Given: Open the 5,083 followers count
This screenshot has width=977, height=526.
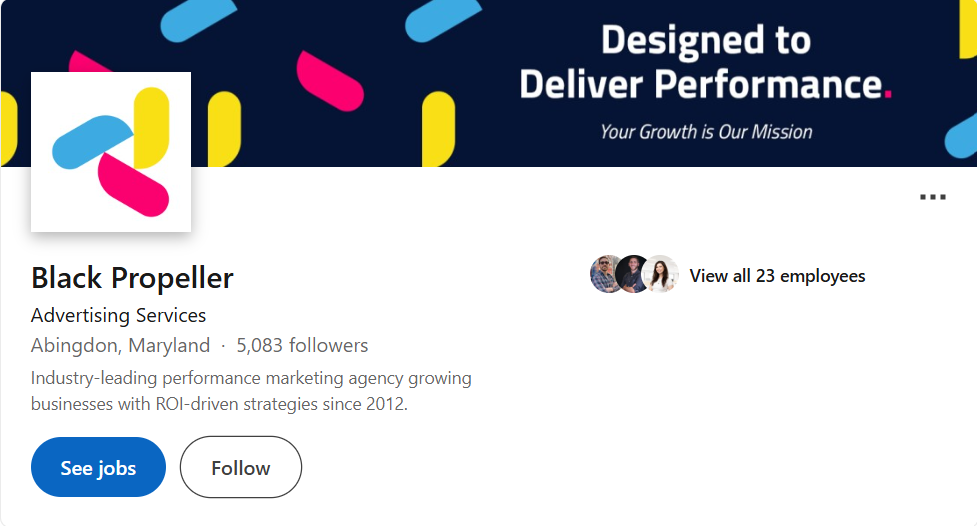Looking at the screenshot, I should (302, 346).
